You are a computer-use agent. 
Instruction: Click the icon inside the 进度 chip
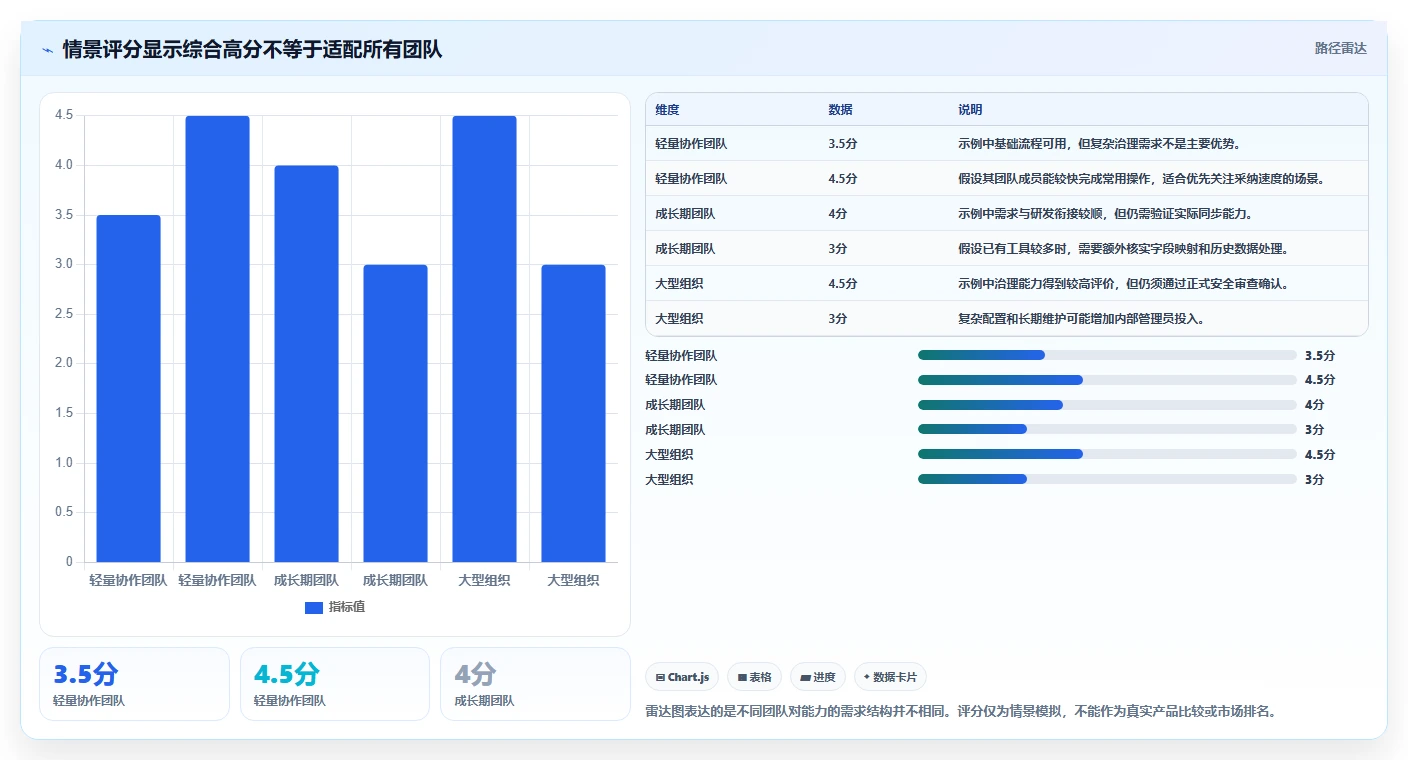pyautogui.click(x=805, y=677)
